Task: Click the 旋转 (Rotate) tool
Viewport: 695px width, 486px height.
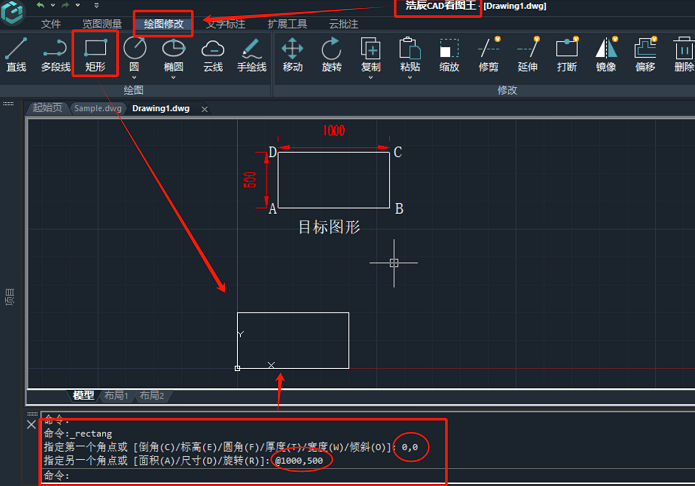Action: coord(331,54)
